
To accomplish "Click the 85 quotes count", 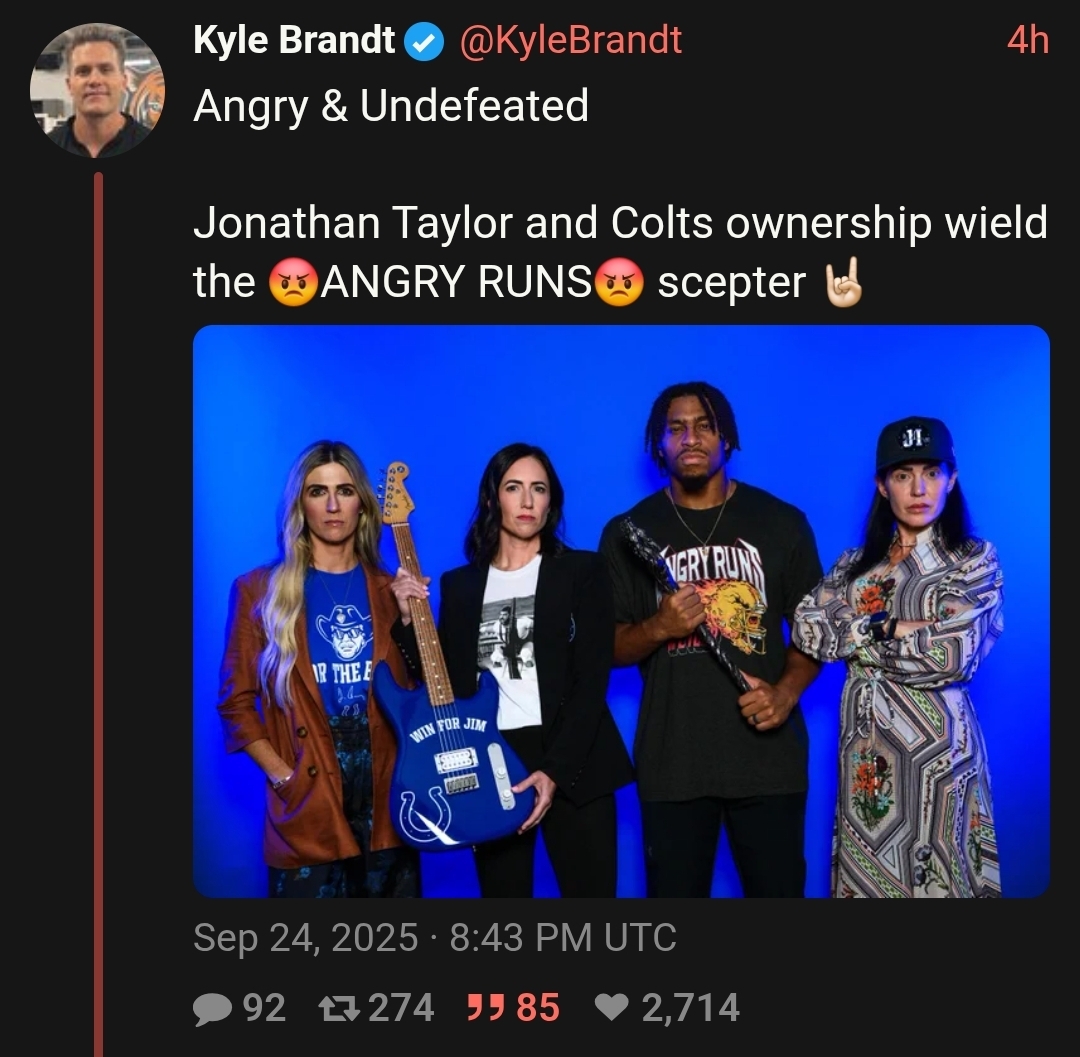I will pyautogui.click(x=538, y=1008).
